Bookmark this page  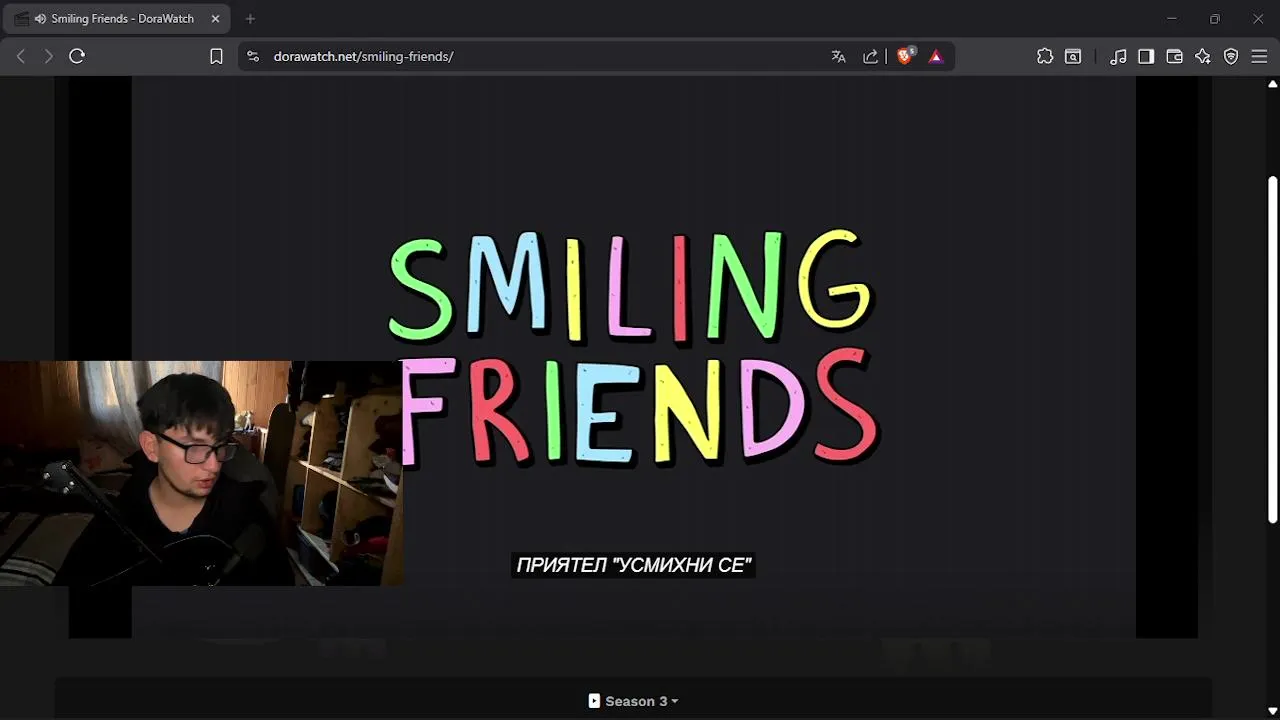pos(216,57)
